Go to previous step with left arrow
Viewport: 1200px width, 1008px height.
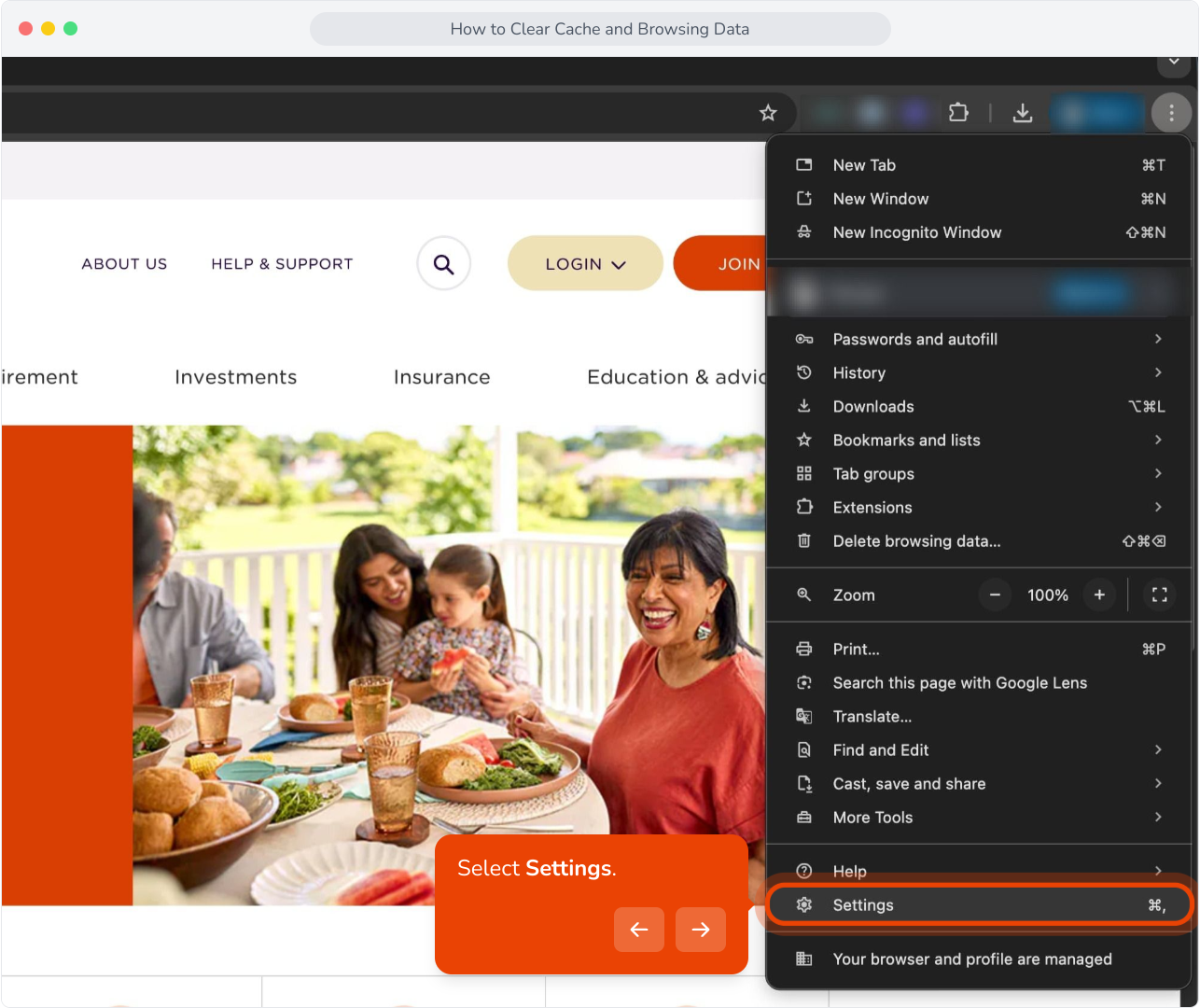639,930
